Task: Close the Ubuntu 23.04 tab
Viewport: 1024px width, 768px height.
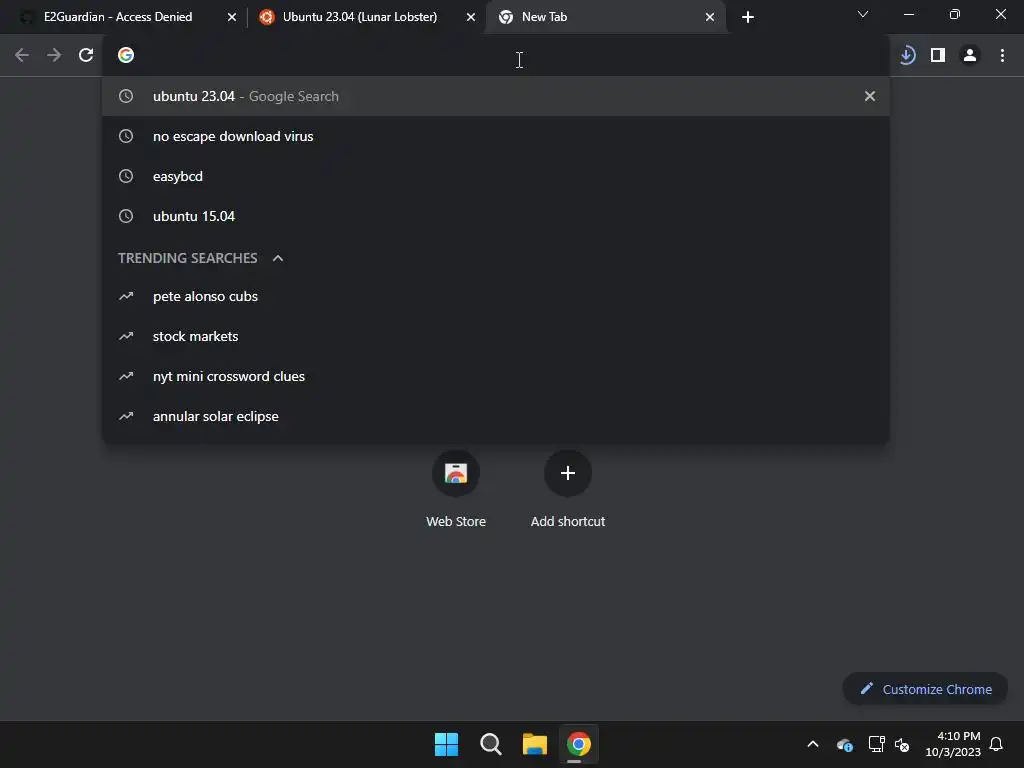Action: point(471,18)
